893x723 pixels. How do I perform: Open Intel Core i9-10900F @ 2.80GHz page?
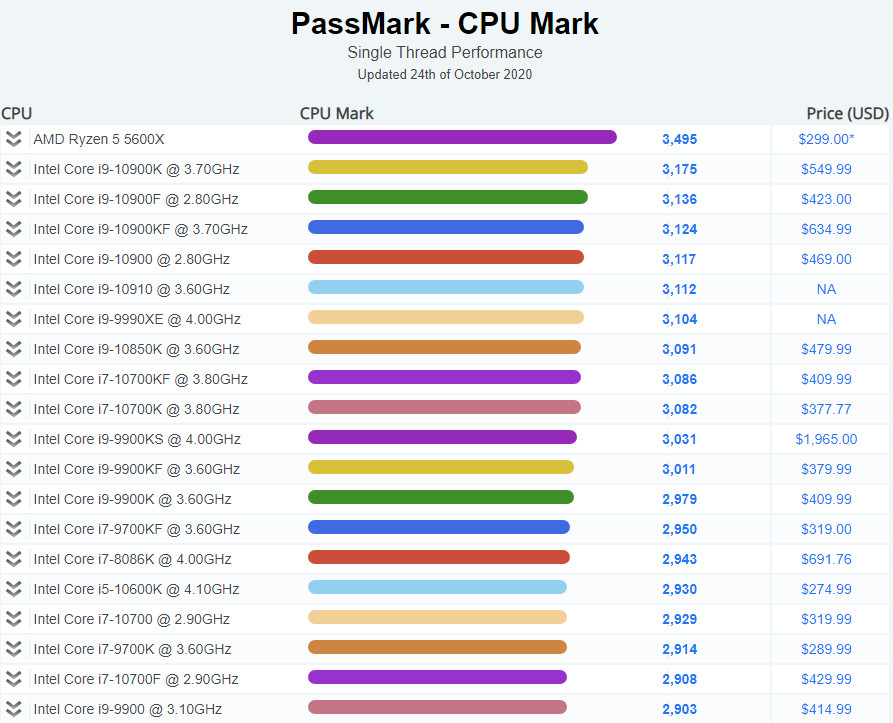136,199
